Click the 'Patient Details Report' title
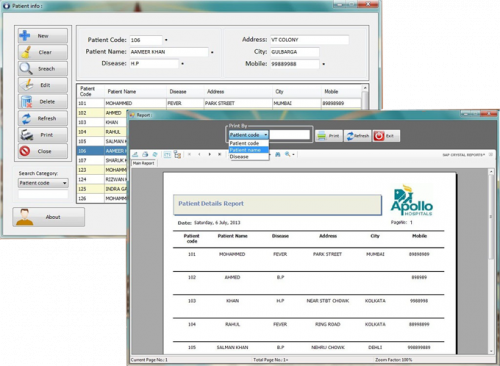 [211, 203]
